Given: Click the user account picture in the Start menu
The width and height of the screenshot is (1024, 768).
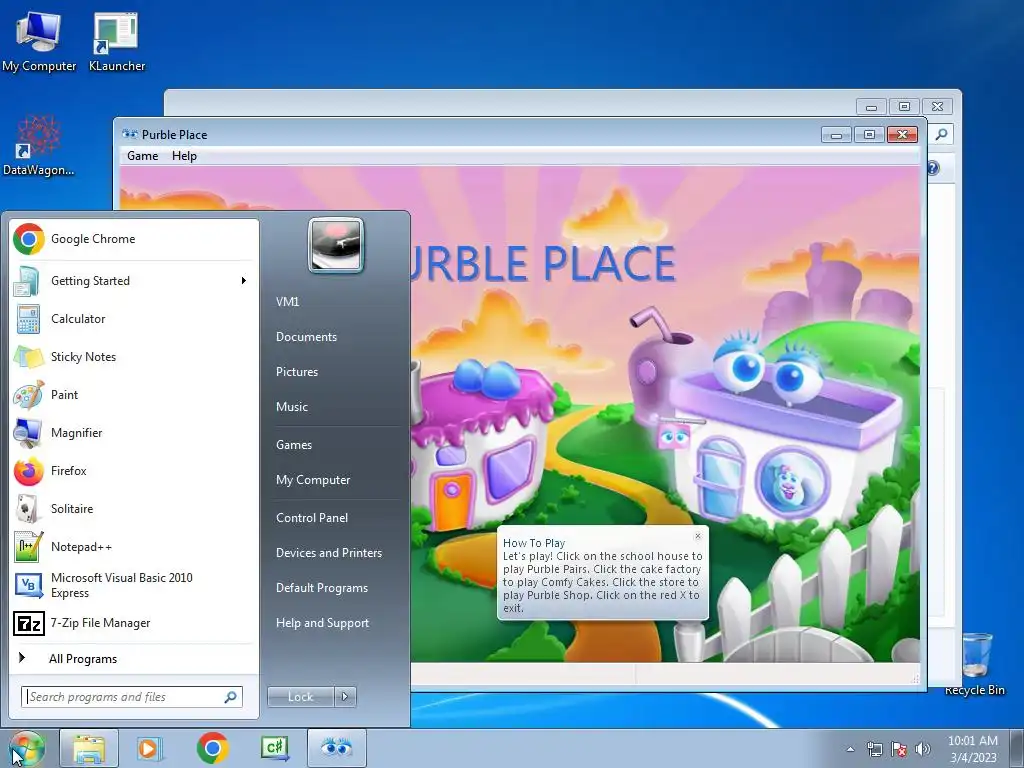Looking at the screenshot, I should click(x=336, y=246).
